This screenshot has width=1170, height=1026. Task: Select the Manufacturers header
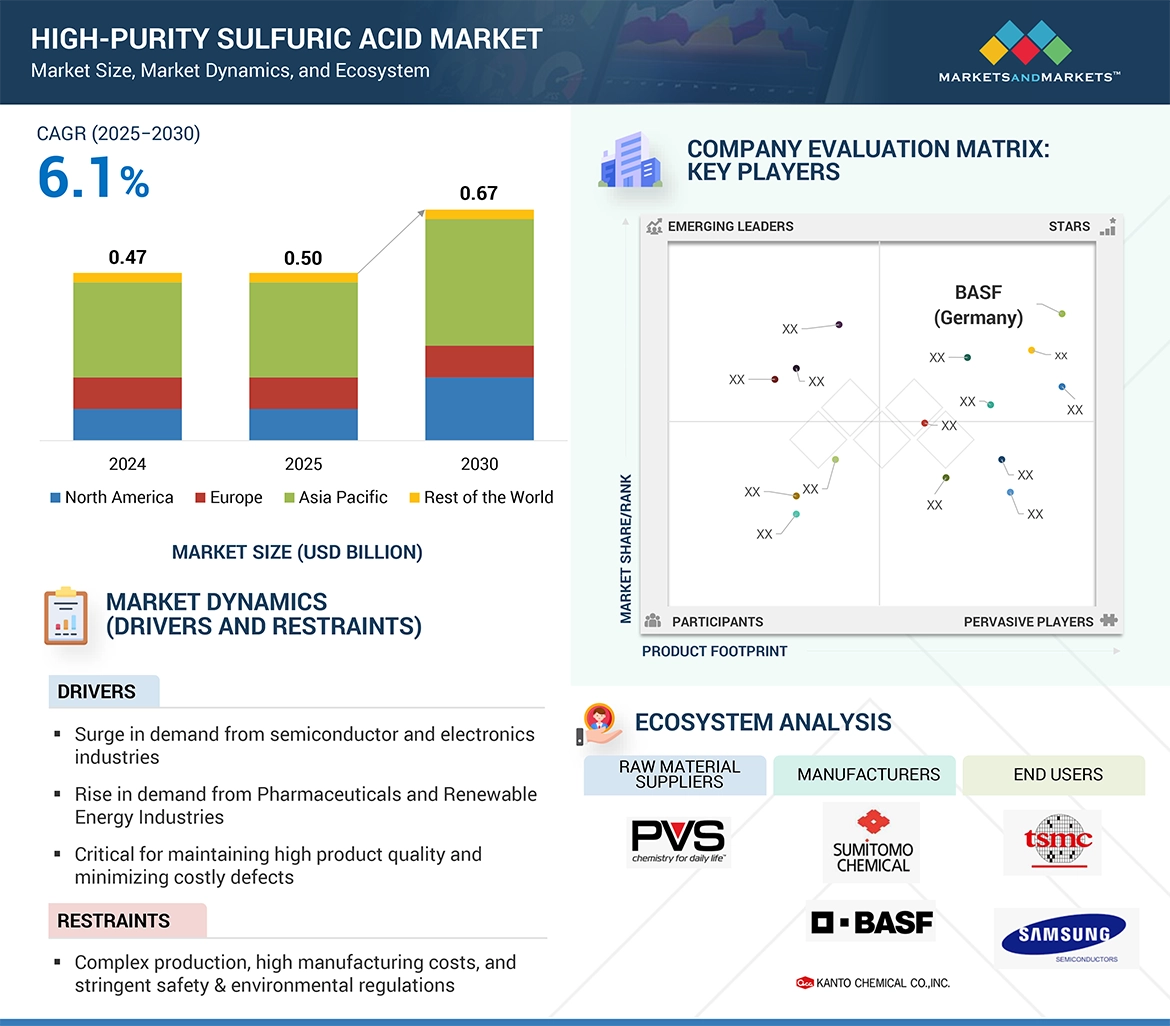868,774
